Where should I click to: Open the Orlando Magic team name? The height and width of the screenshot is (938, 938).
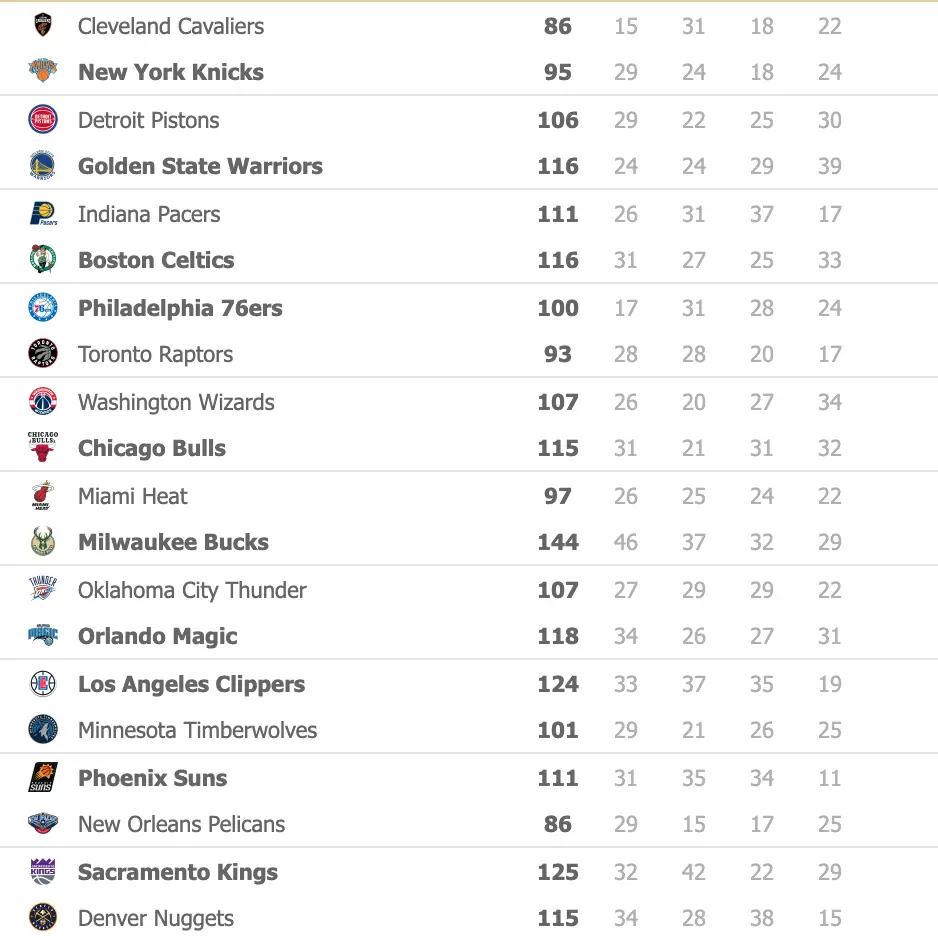[158, 636]
